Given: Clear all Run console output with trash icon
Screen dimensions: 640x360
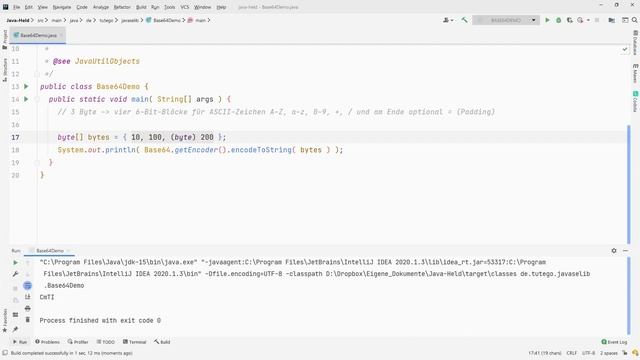Looking at the screenshot, I should (x=27, y=320).
